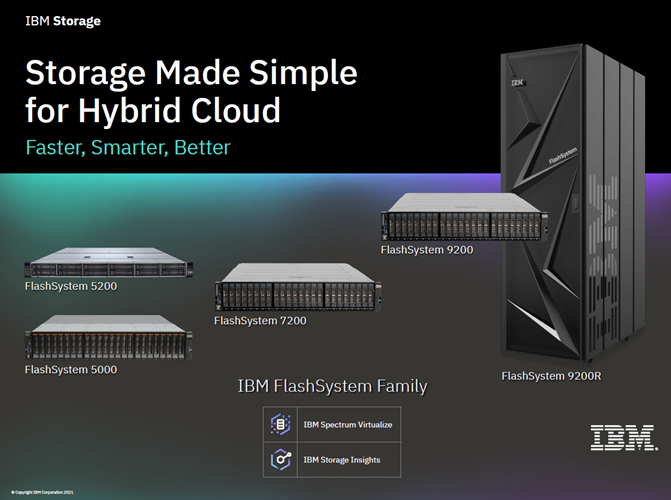The width and height of the screenshot is (671, 500).
Task: Select the FlashSystem 5000 server image
Action: point(109,337)
